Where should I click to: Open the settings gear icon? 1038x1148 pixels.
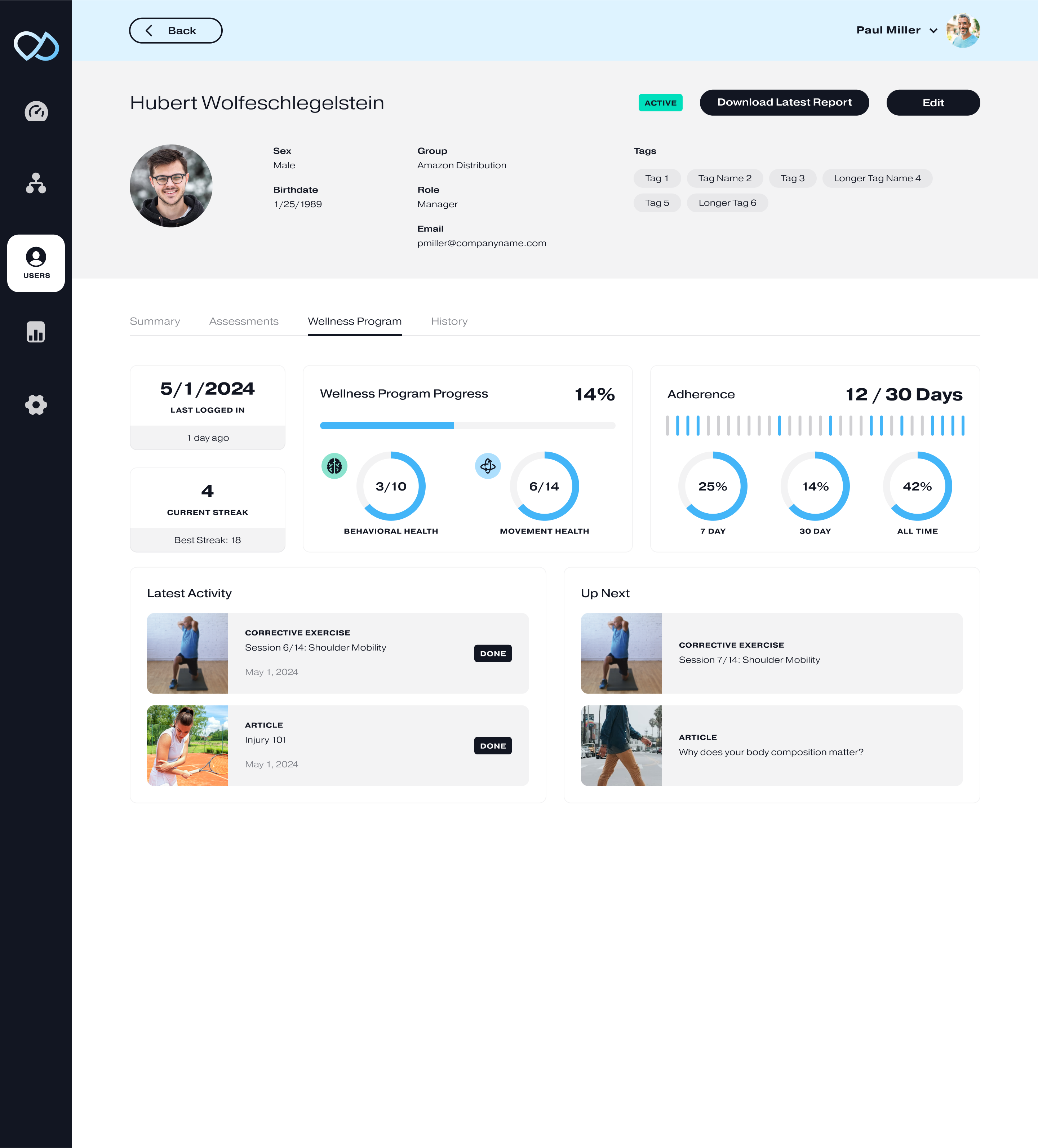pos(36,405)
